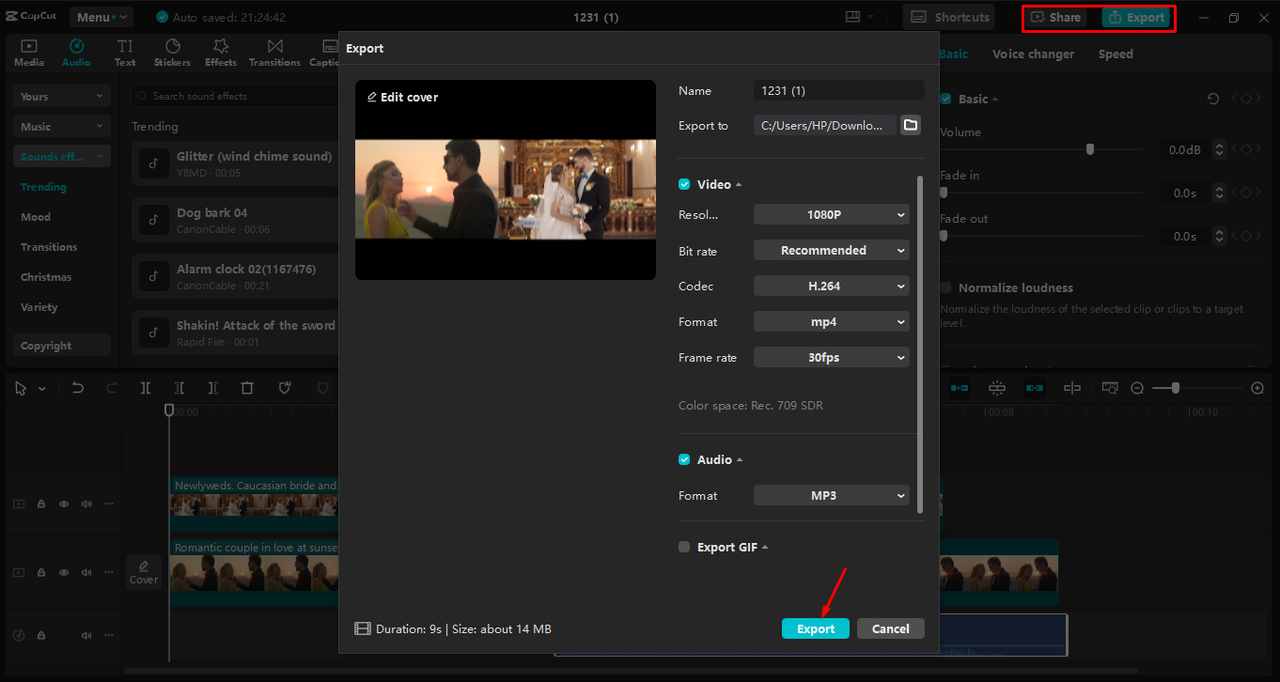Open more options for the audio track
The image size is (1280, 682).
(x=109, y=635)
